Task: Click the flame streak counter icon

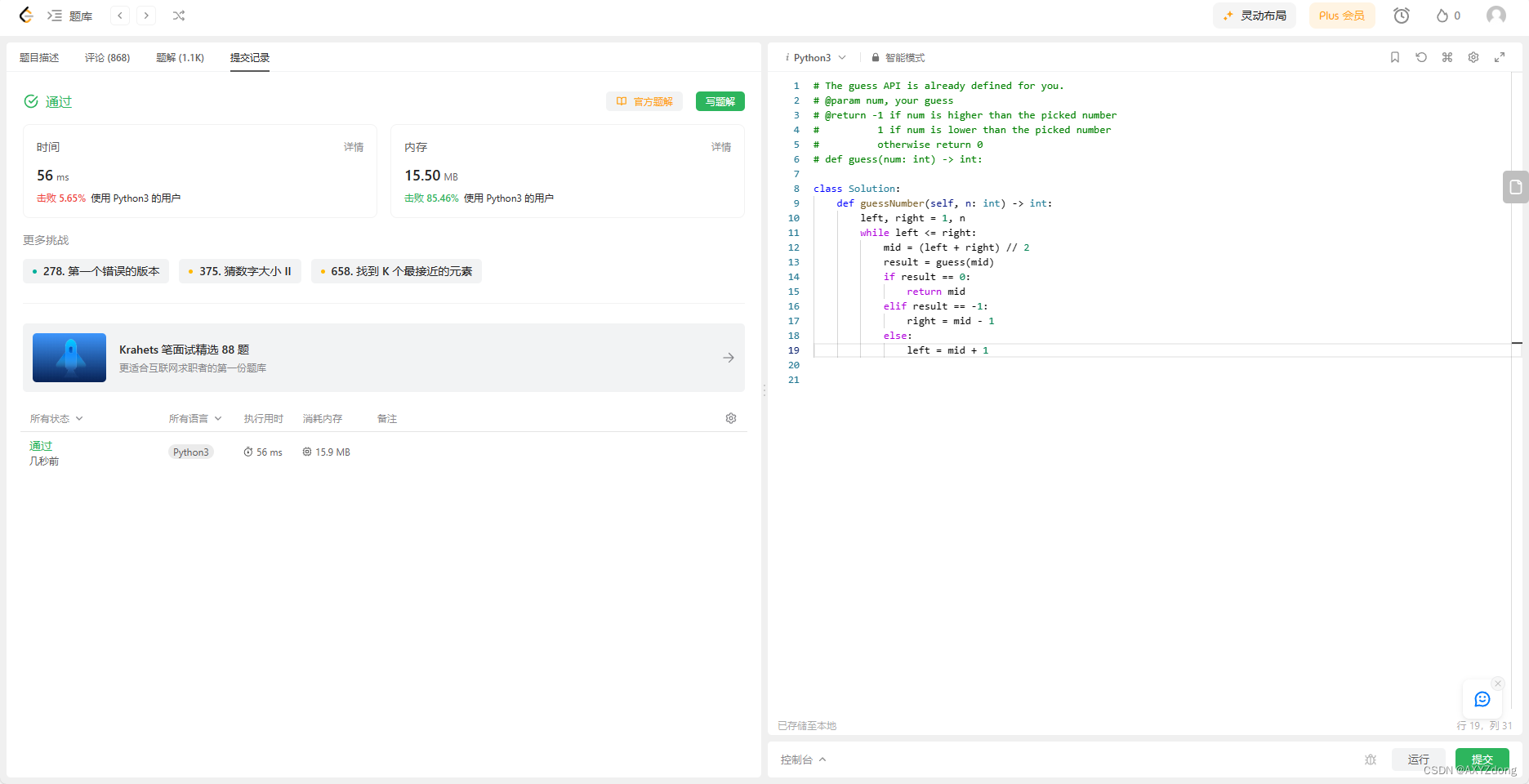Action: (1448, 16)
